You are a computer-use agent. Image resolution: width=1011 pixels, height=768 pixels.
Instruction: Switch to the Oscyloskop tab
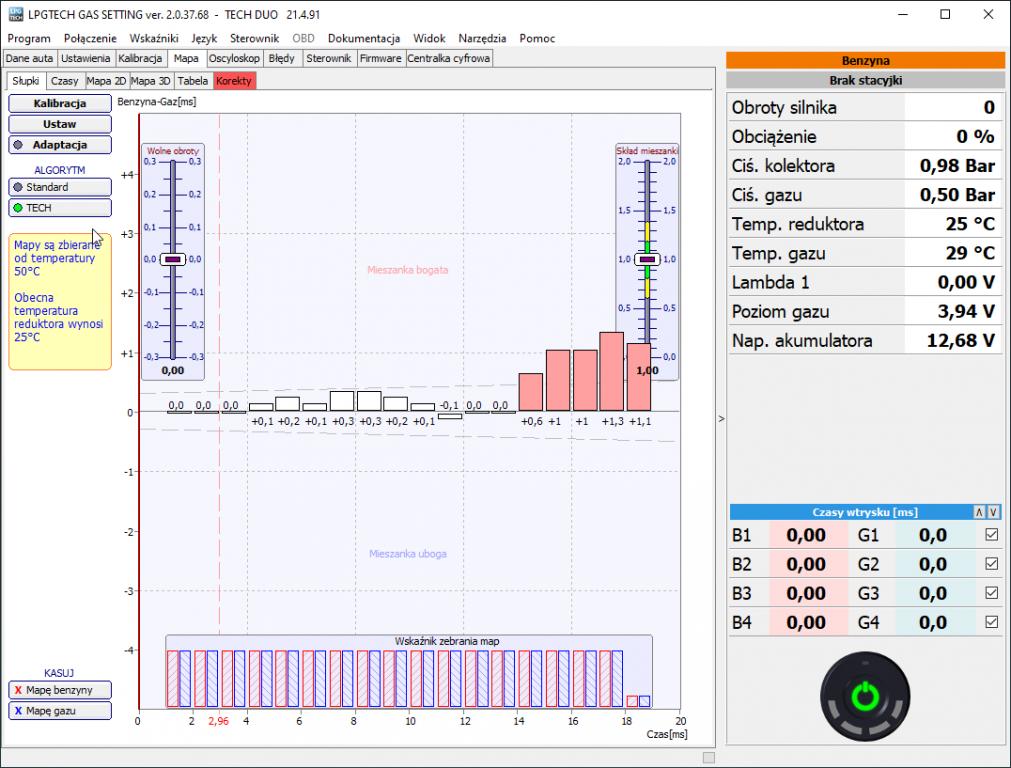click(234, 58)
